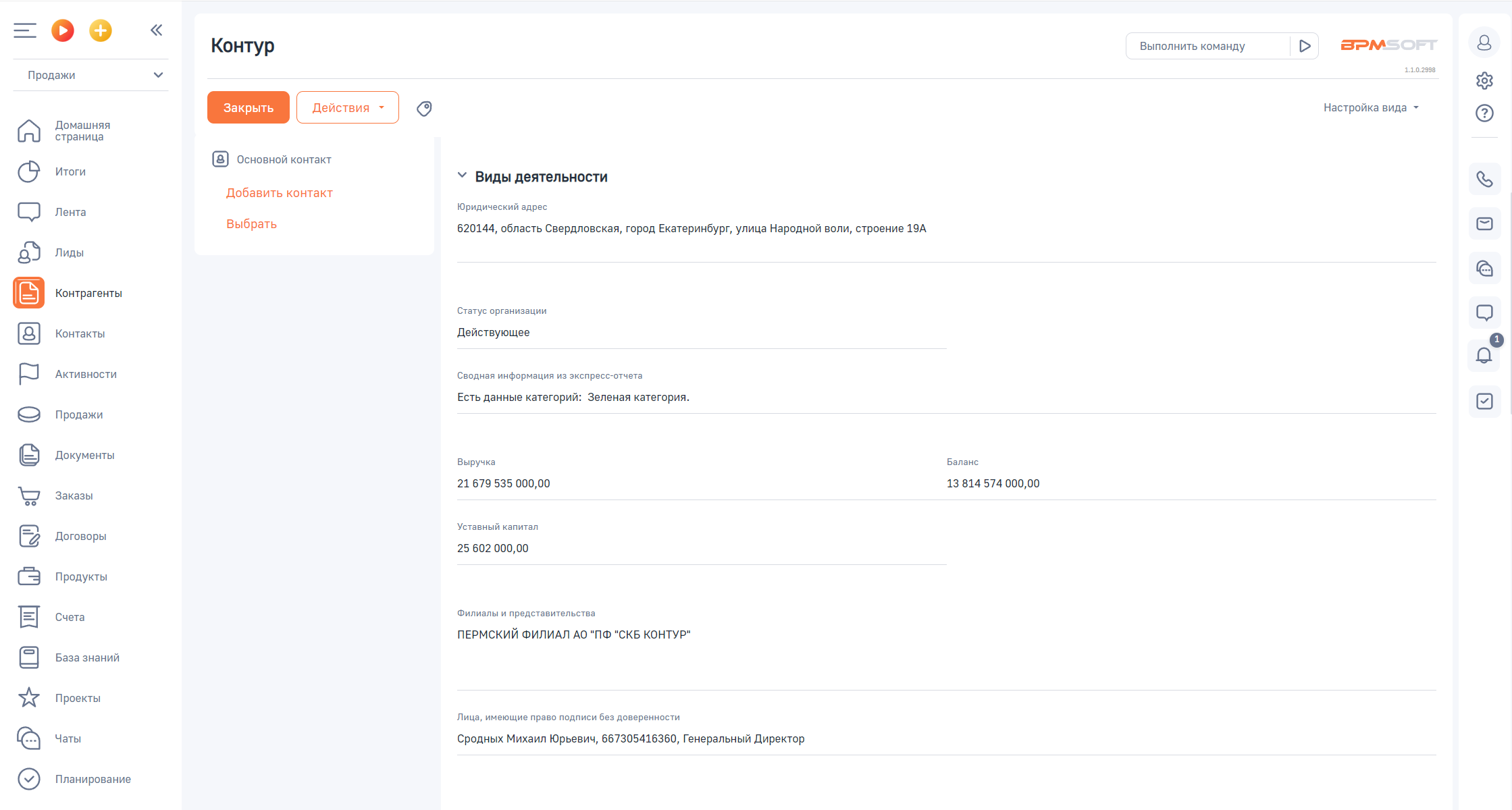Open the notifications bell

pyautogui.click(x=1484, y=355)
